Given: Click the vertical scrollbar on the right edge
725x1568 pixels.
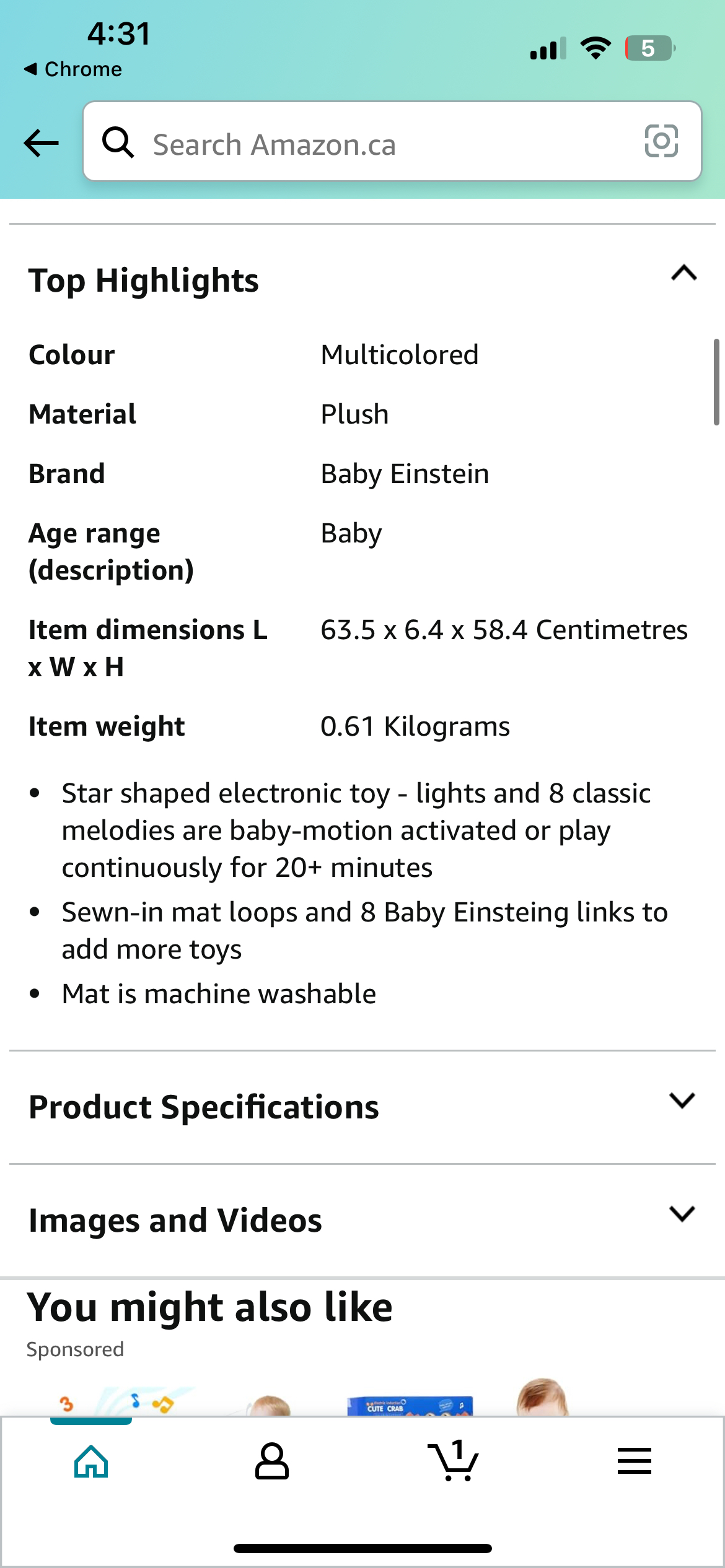Looking at the screenshot, I should coord(716,382).
